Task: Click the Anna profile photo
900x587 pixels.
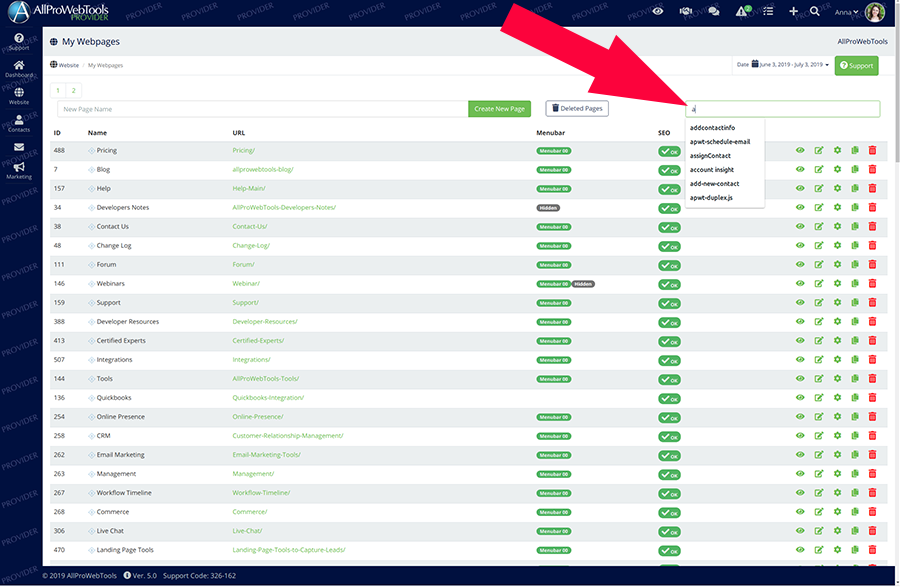Action: pos(875,12)
